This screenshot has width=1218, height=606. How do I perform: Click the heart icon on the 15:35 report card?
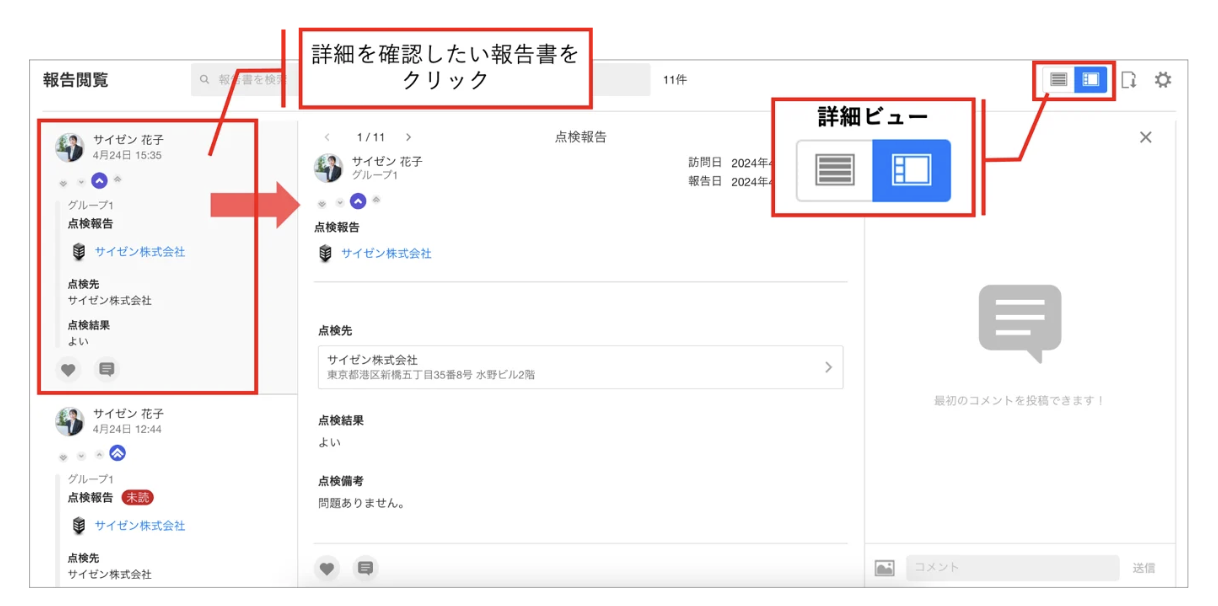tap(68, 370)
